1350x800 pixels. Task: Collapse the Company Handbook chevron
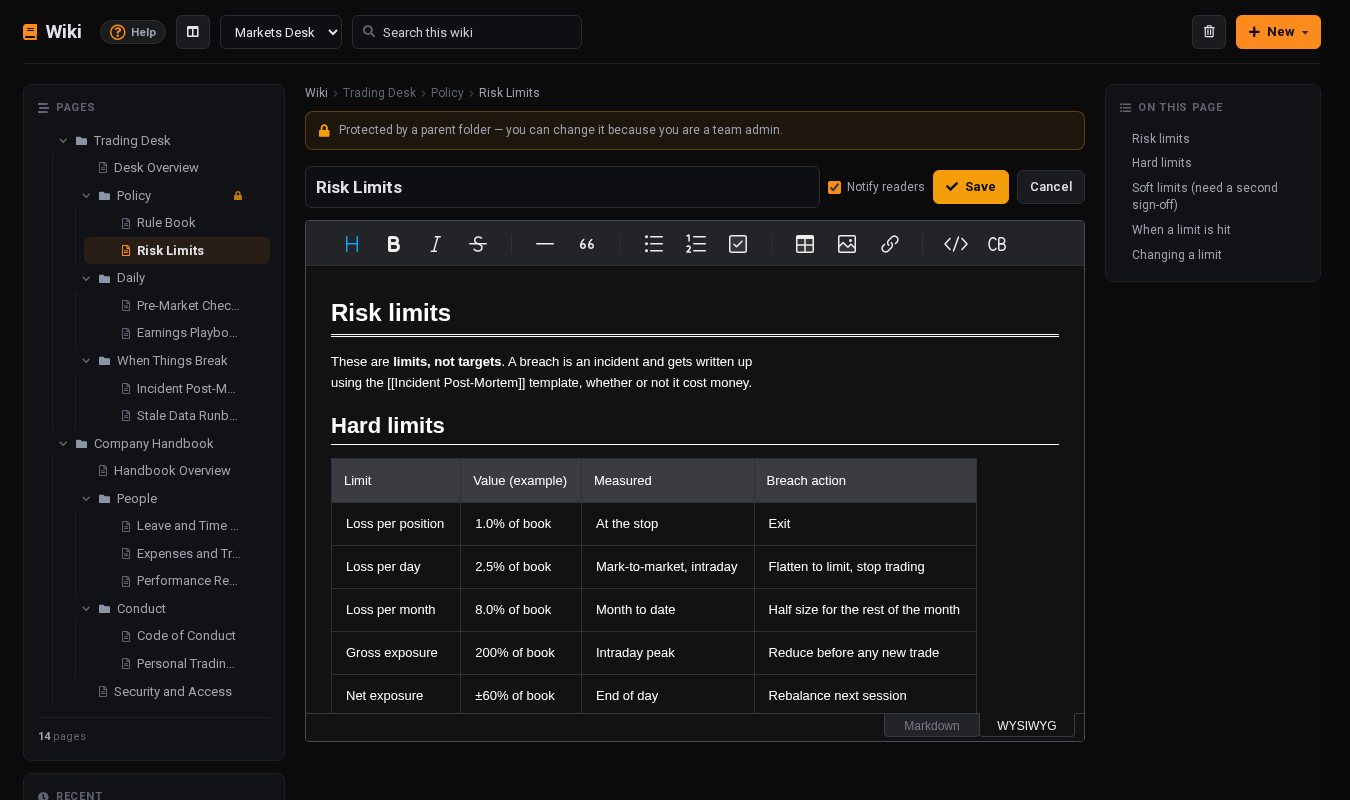point(63,444)
